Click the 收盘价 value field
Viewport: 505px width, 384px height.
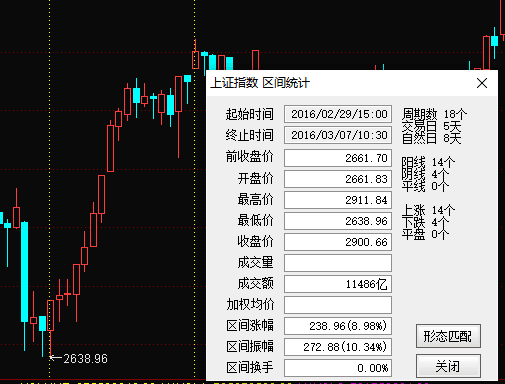pyautogui.click(x=338, y=242)
